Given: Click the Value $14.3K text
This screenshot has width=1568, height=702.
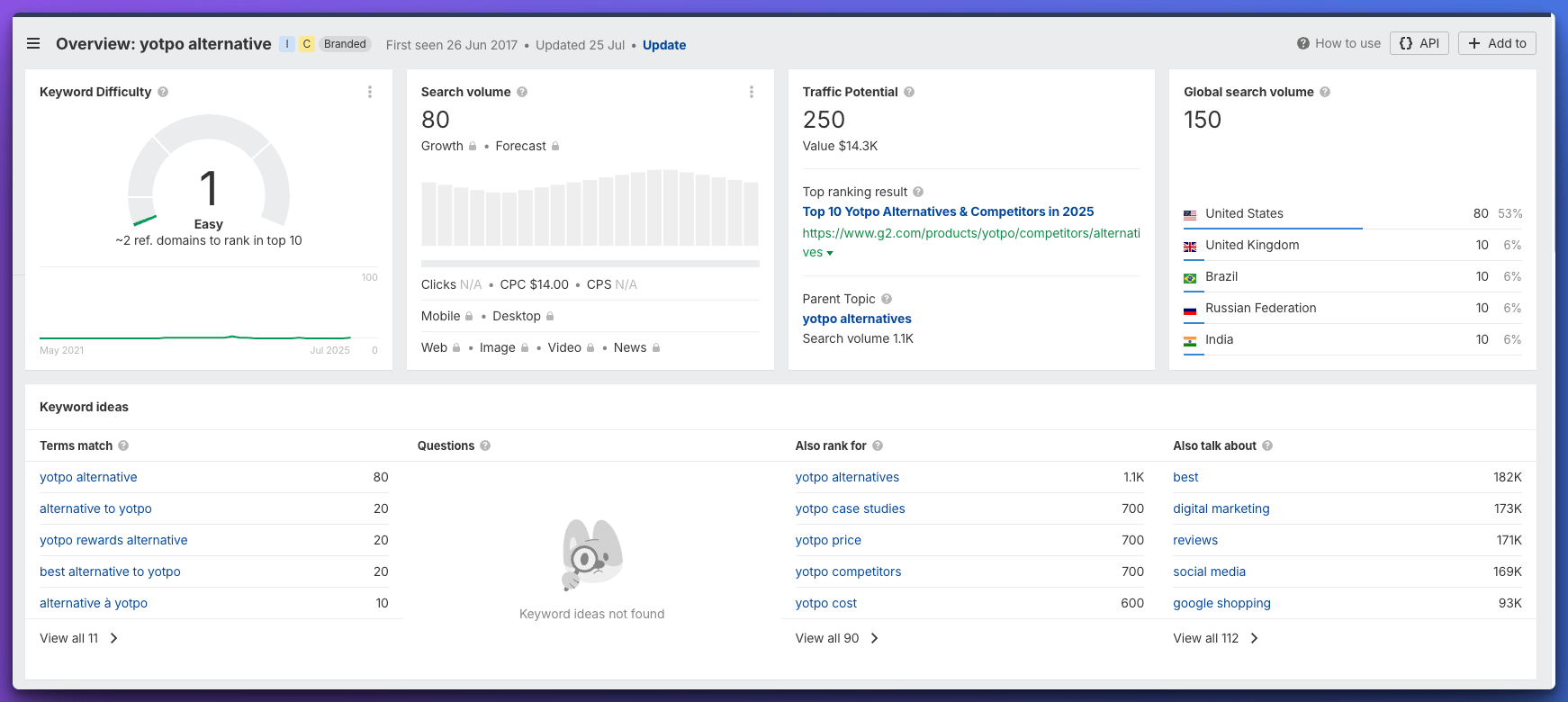Looking at the screenshot, I should pos(840,146).
